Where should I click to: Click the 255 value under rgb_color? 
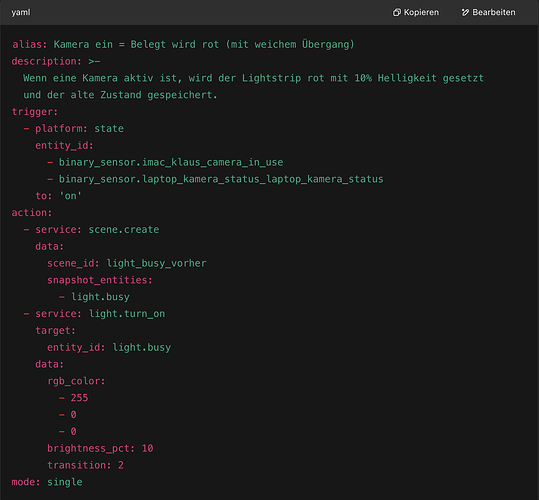pos(79,398)
